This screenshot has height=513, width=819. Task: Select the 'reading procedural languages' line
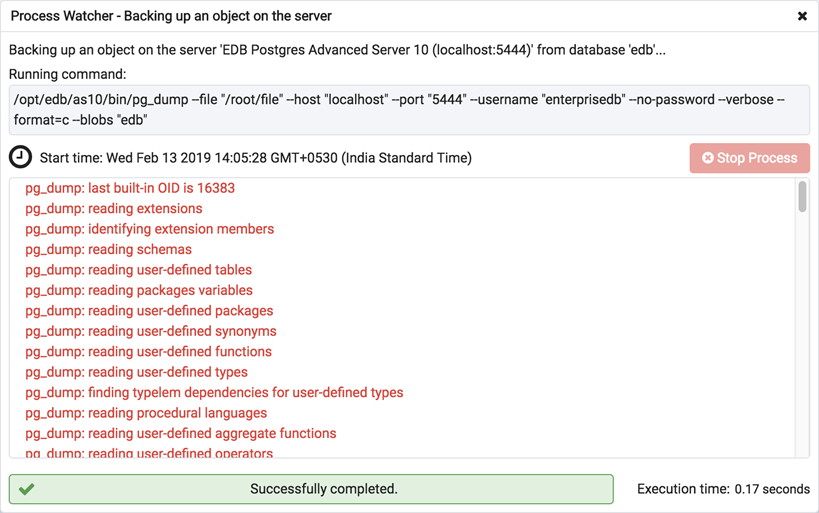click(146, 413)
